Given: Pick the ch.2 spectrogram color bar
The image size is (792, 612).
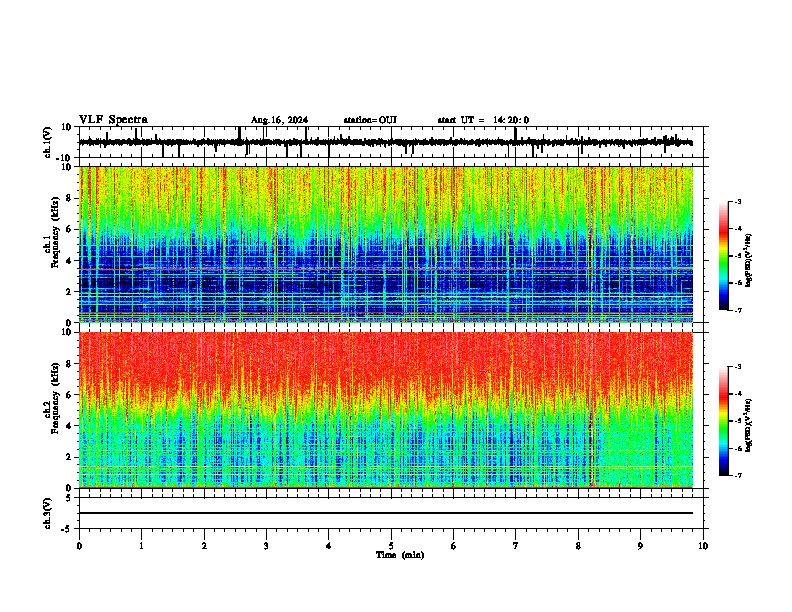Looking at the screenshot, I should (x=724, y=421).
